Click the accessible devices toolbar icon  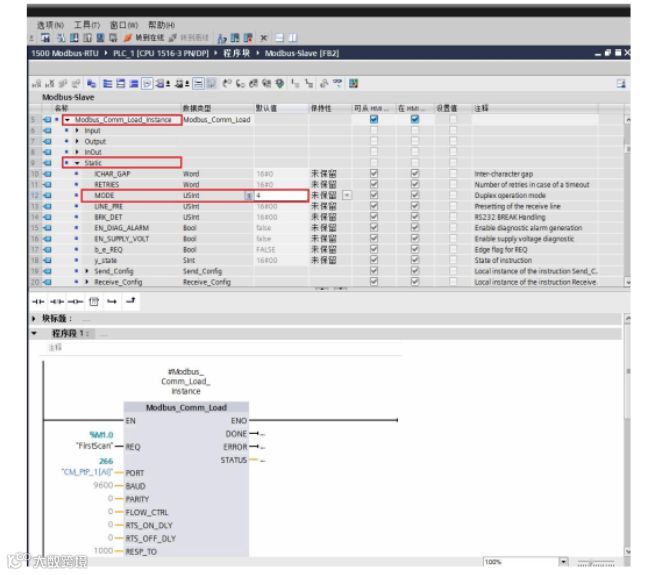[221, 39]
